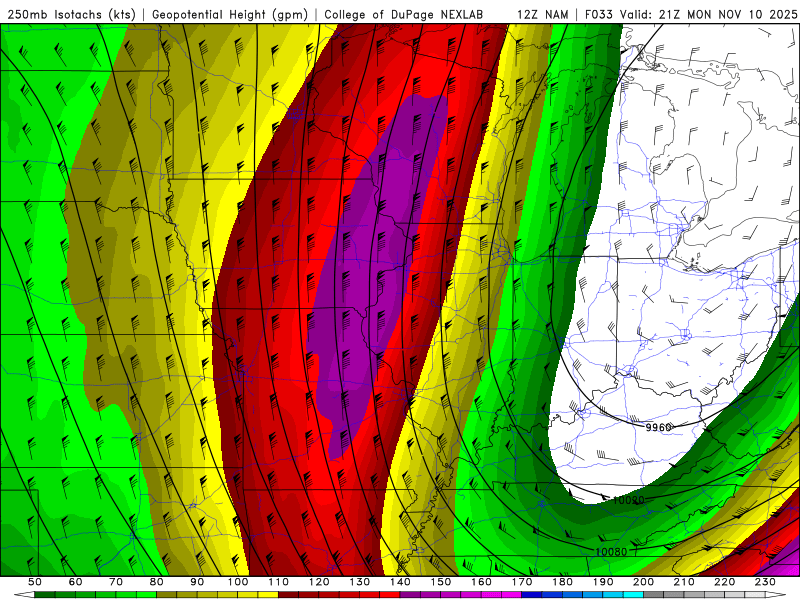Click the 120 value on the color scale
Screen dimensions: 800x600
[x=319, y=582]
